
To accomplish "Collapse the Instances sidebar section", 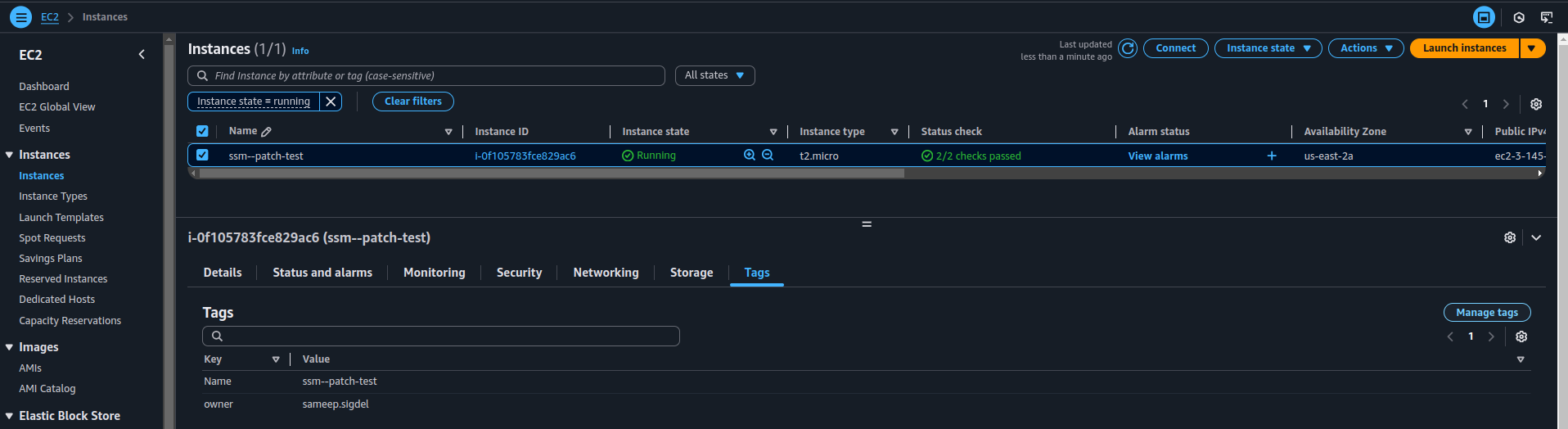I will tap(9, 155).
